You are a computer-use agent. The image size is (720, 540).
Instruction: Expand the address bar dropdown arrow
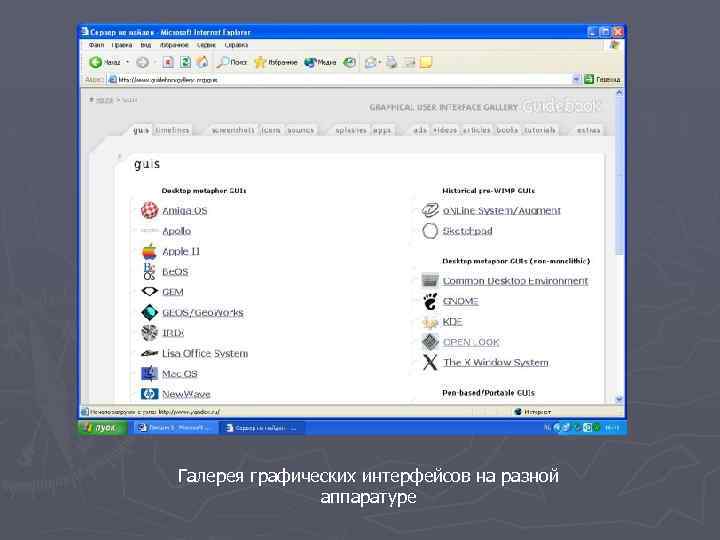pyautogui.click(x=577, y=79)
